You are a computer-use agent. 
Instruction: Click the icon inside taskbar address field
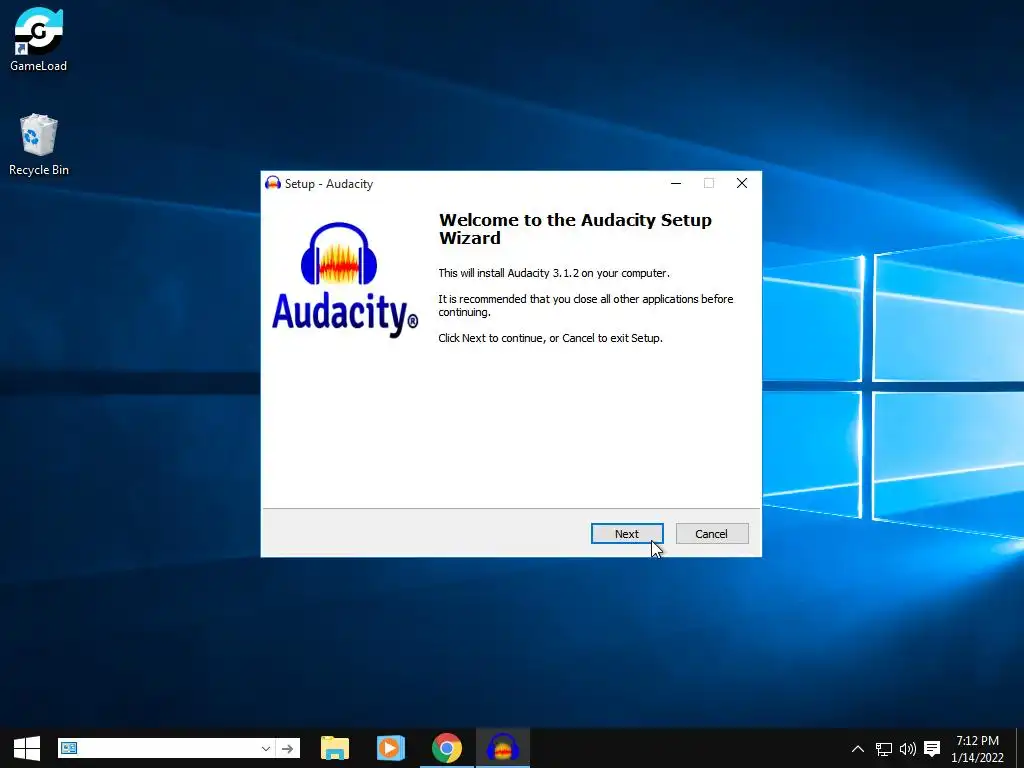coord(69,748)
